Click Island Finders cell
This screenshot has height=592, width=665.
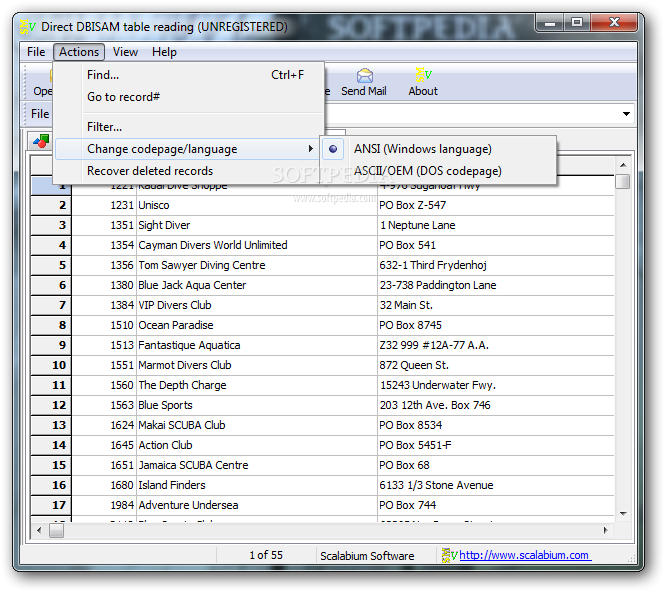257,485
